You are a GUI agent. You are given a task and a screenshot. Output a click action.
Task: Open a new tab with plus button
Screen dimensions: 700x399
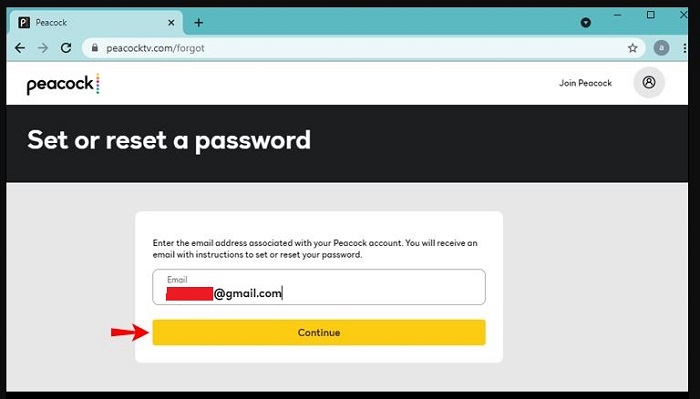[199, 22]
